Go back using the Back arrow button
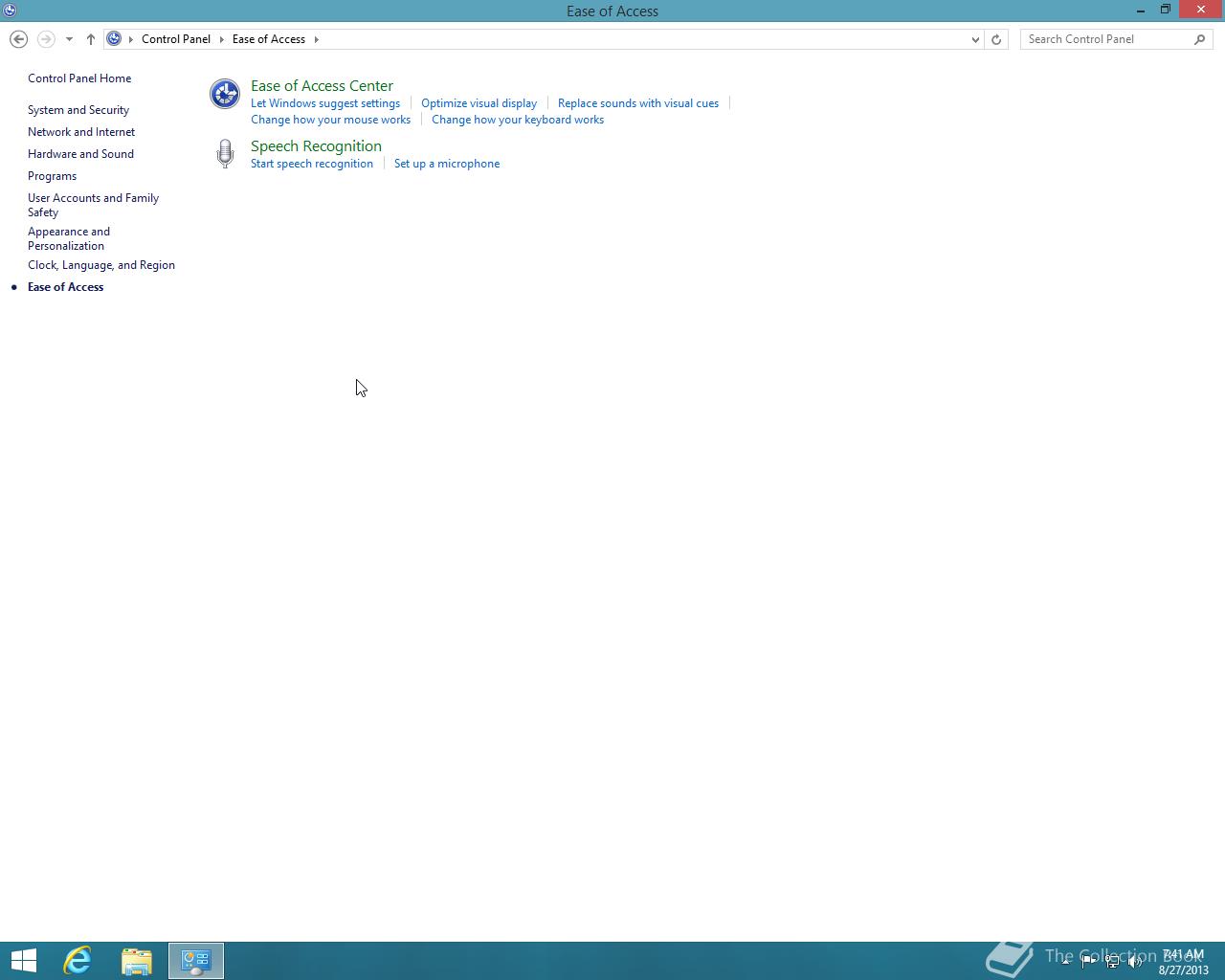Viewport: 1225px width, 980px height. click(x=18, y=39)
